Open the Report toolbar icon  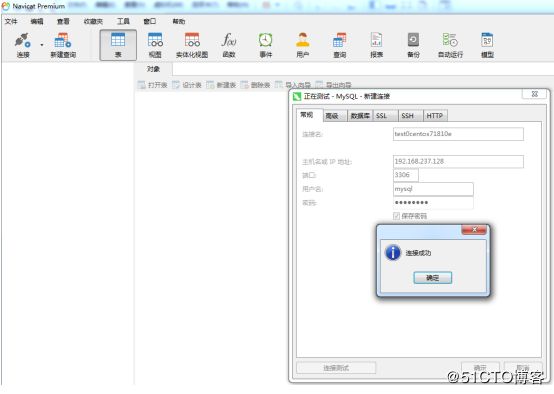pyautogui.click(x=376, y=45)
